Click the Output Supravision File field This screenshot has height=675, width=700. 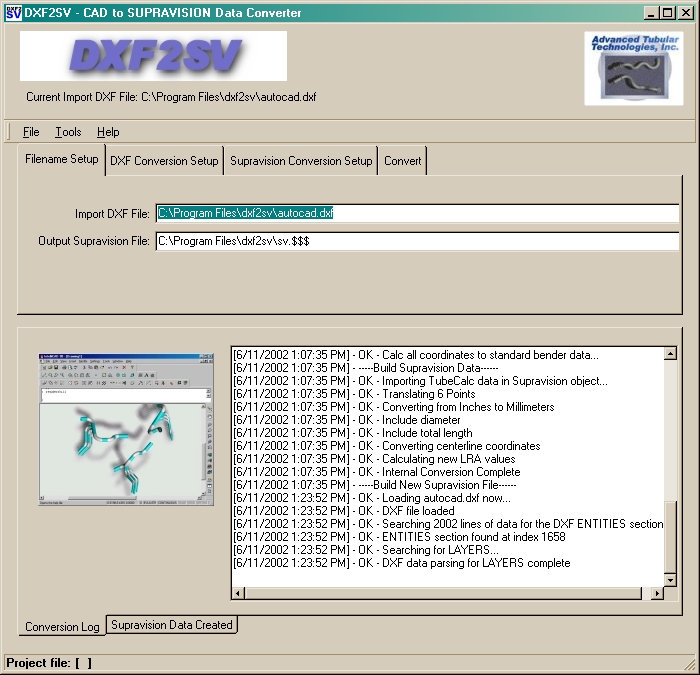pos(417,241)
